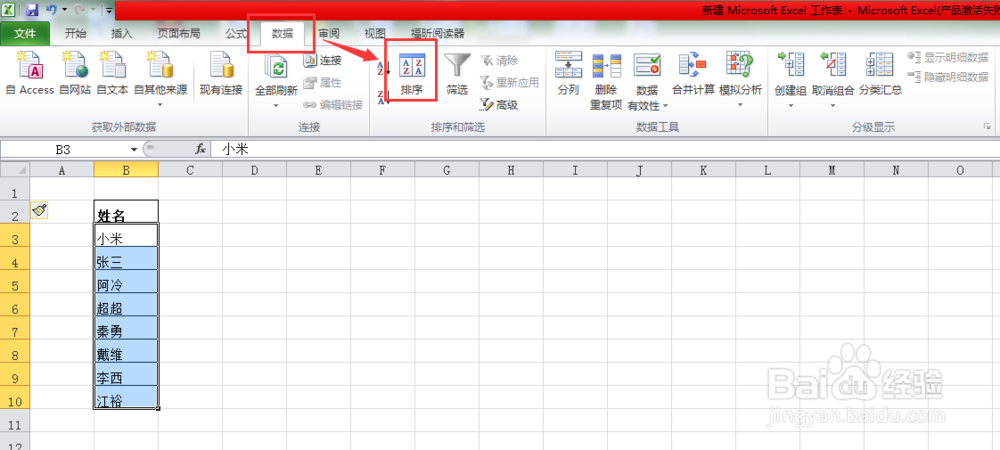Open 分类汇总 subtotal

(x=880, y=73)
